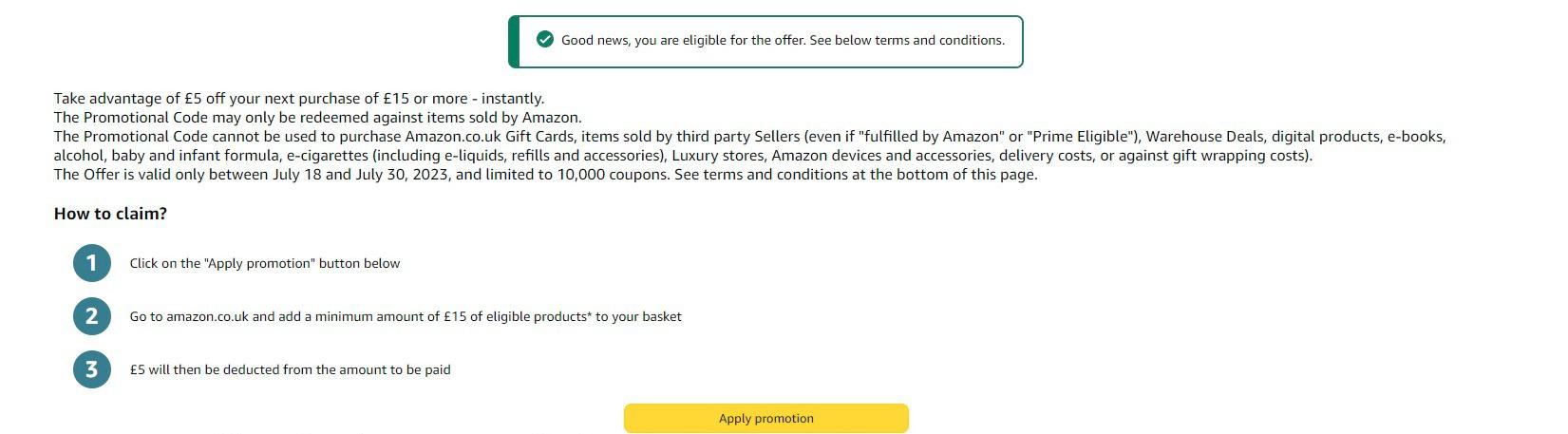Click the 'Apply promotion button below' step text
This screenshot has height=434, width=1568.
click(x=265, y=263)
